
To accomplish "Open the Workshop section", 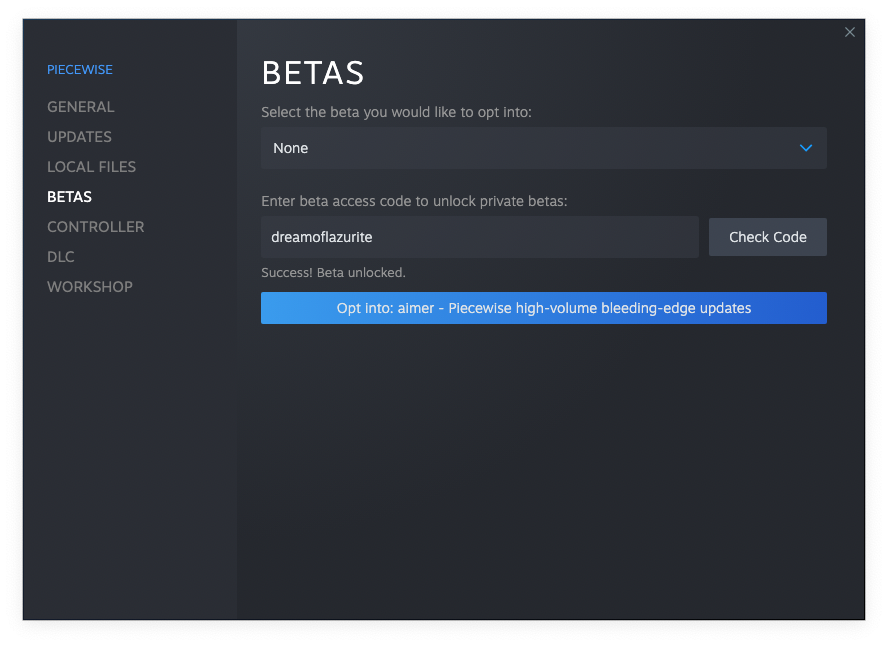I will click(x=89, y=287).
